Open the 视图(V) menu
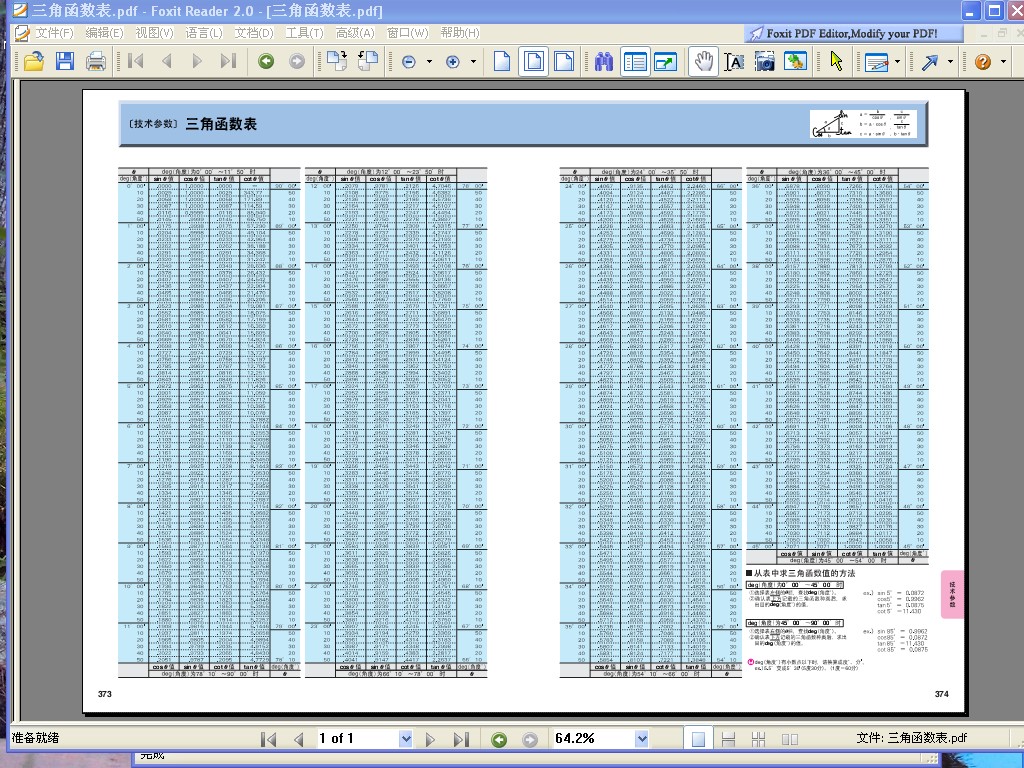 pos(155,33)
